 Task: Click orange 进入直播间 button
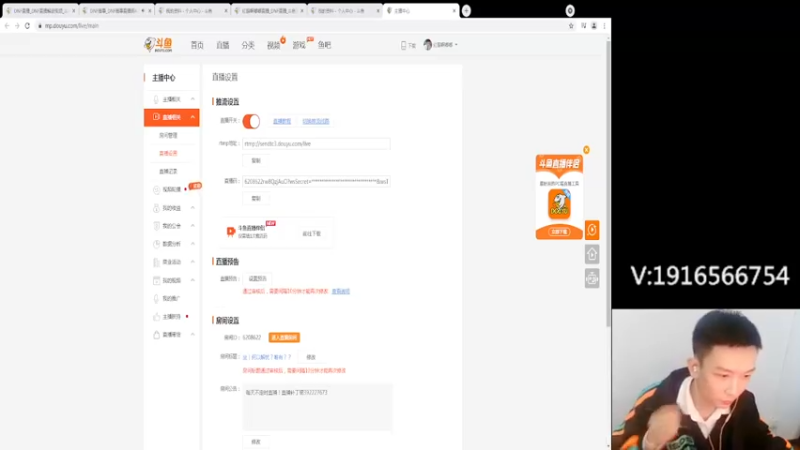coord(284,338)
